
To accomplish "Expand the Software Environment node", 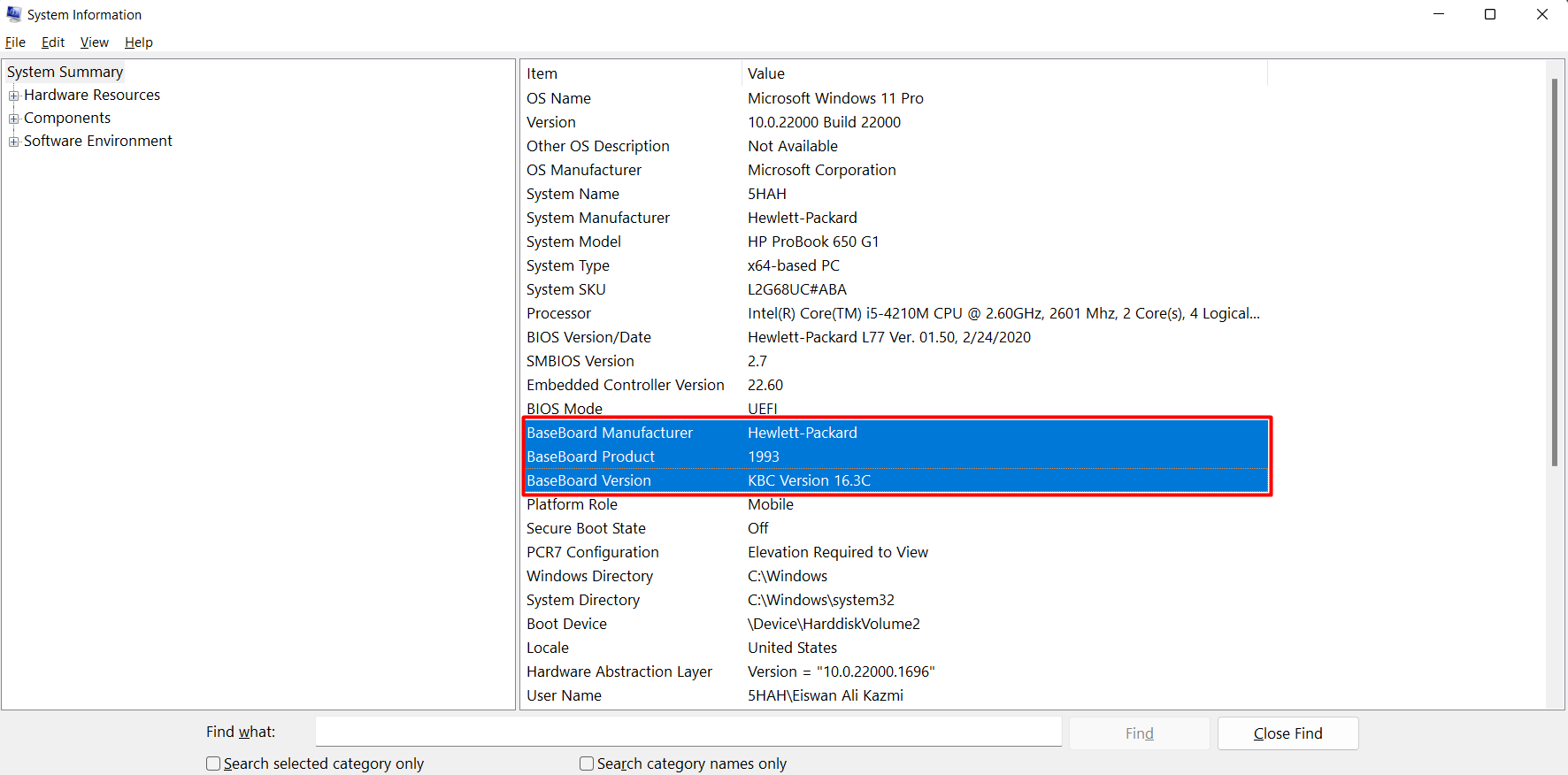I will [13, 142].
